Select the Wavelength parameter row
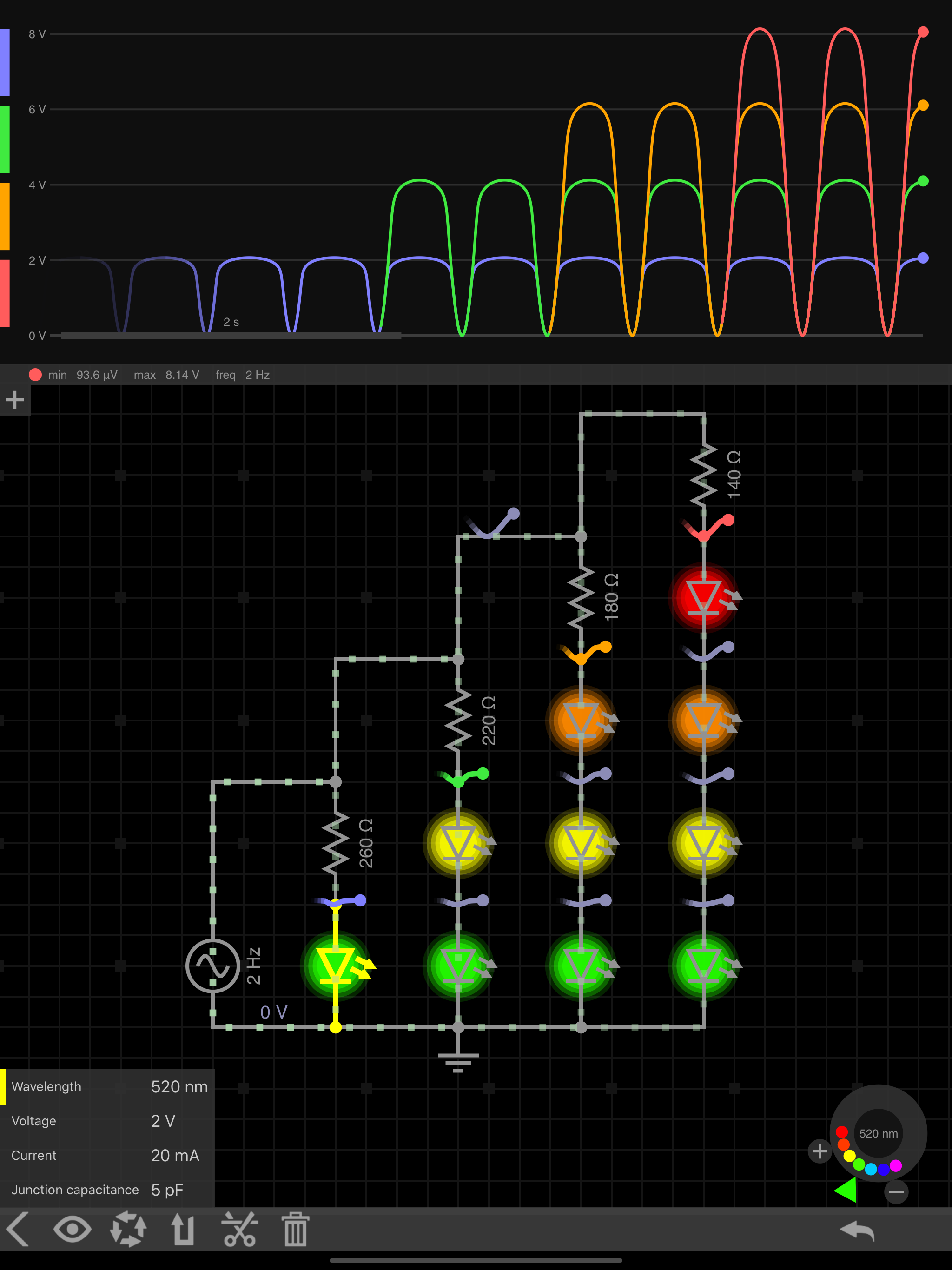The height and width of the screenshot is (1270, 952). pos(107,1086)
